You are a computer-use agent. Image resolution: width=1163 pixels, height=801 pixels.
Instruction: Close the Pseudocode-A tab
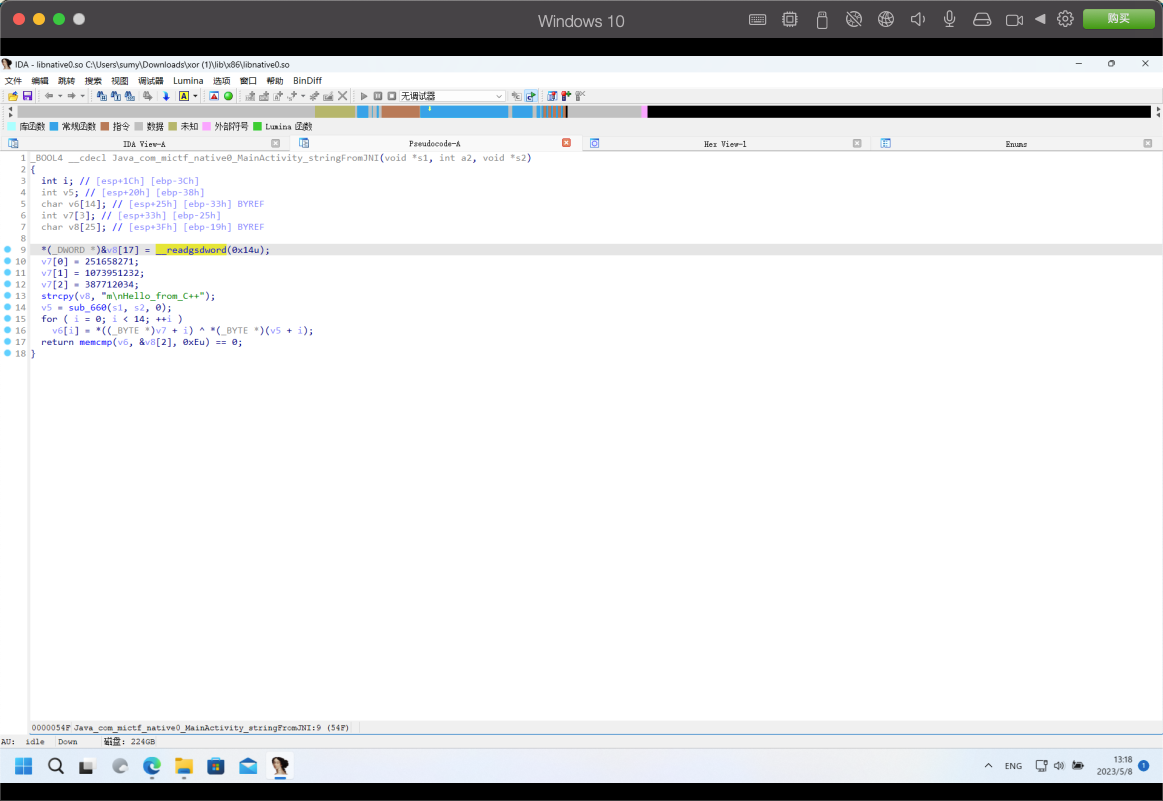(566, 143)
